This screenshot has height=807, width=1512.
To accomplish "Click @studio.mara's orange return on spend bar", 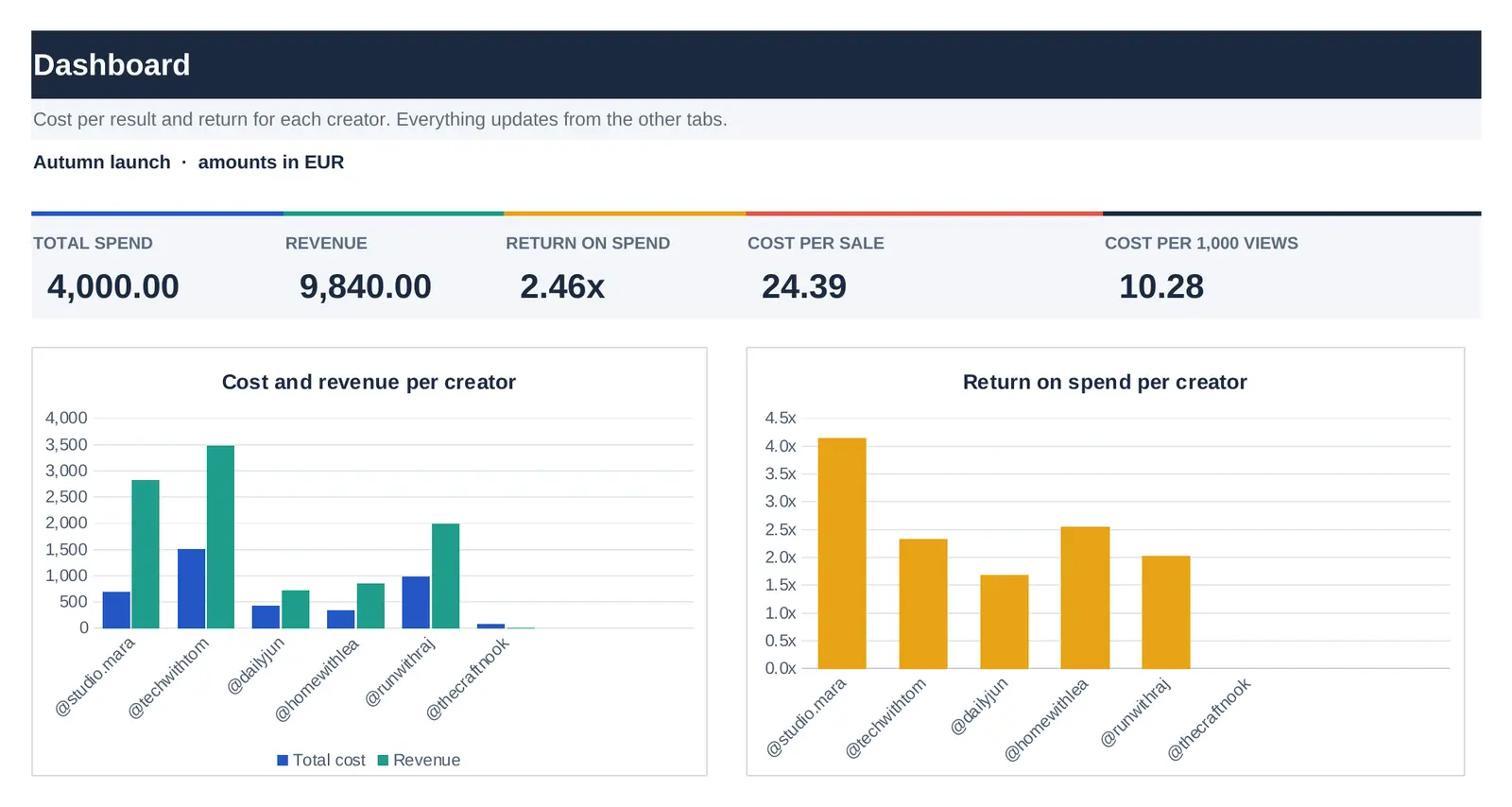I will click(842, 554).
